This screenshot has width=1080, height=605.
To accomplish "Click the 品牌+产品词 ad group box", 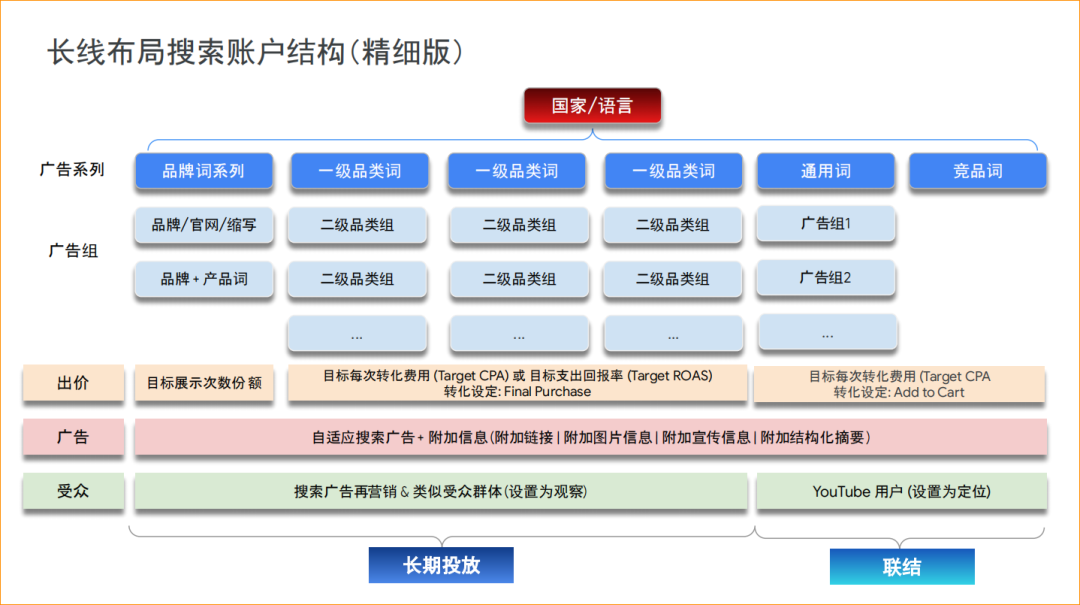I will pyautogui.click(x=203, y=279).
